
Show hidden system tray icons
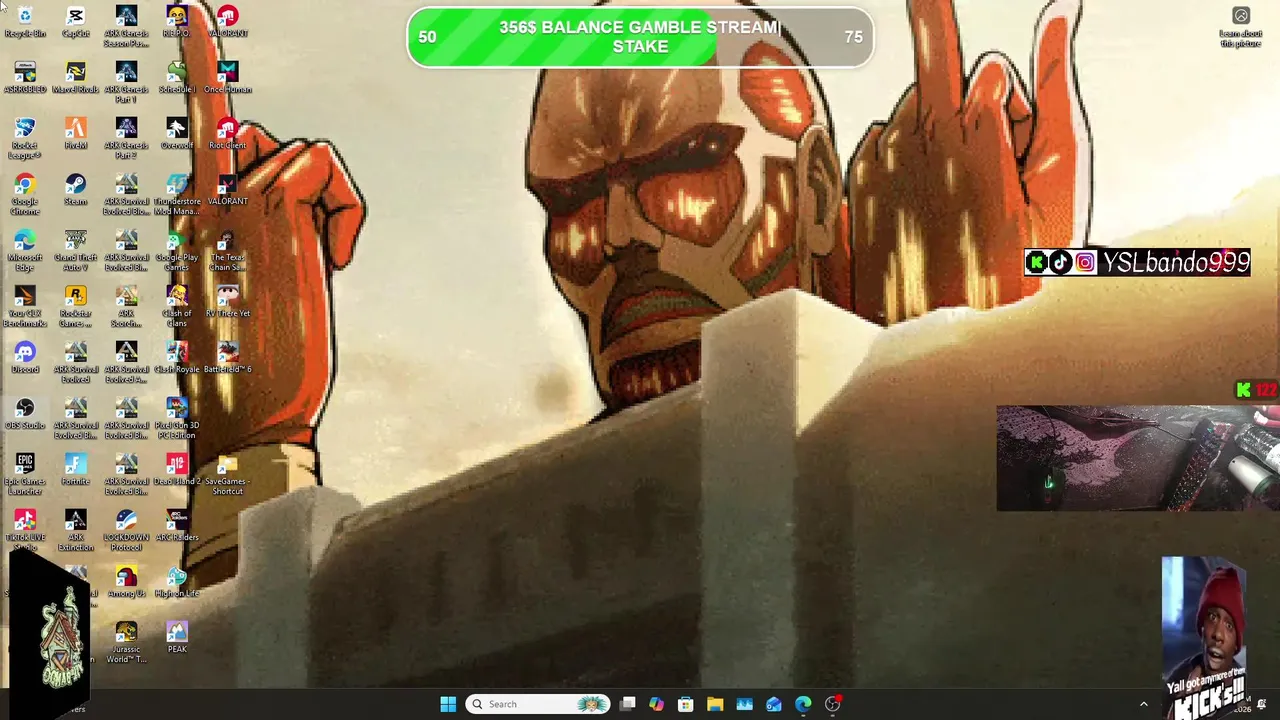click(1144, 704)
